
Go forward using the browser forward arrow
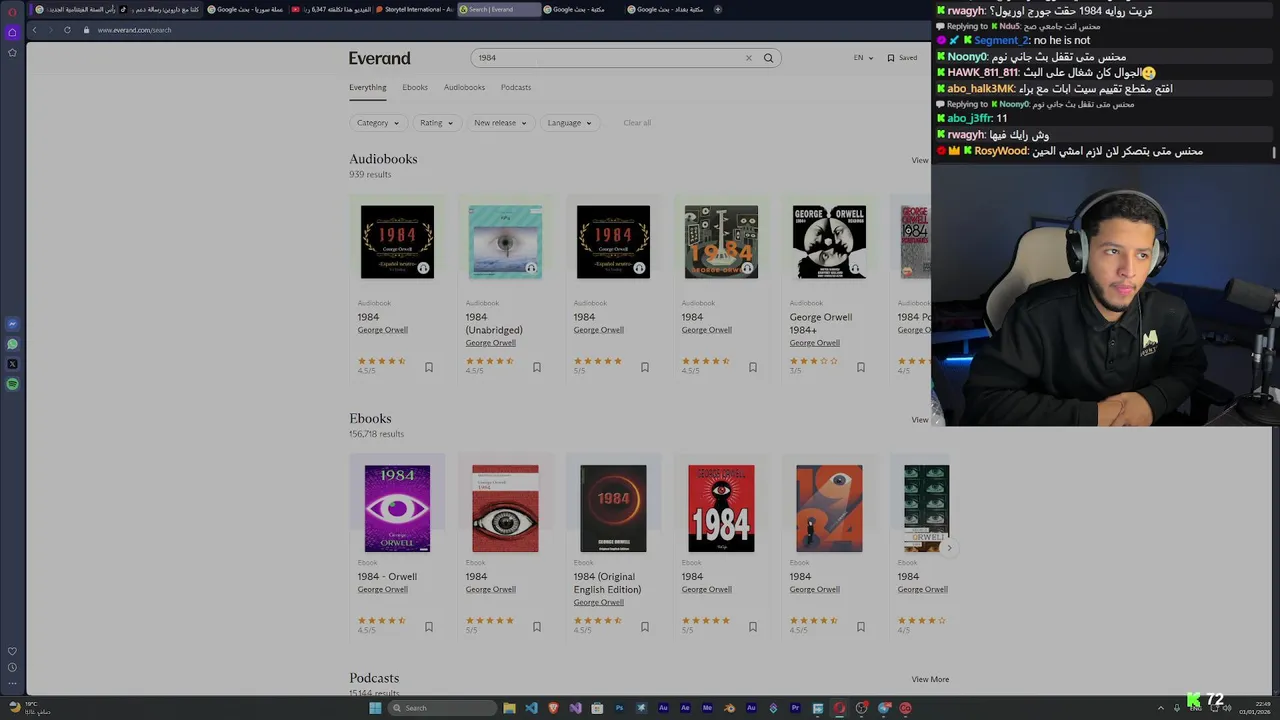click(x=50, y=30)
